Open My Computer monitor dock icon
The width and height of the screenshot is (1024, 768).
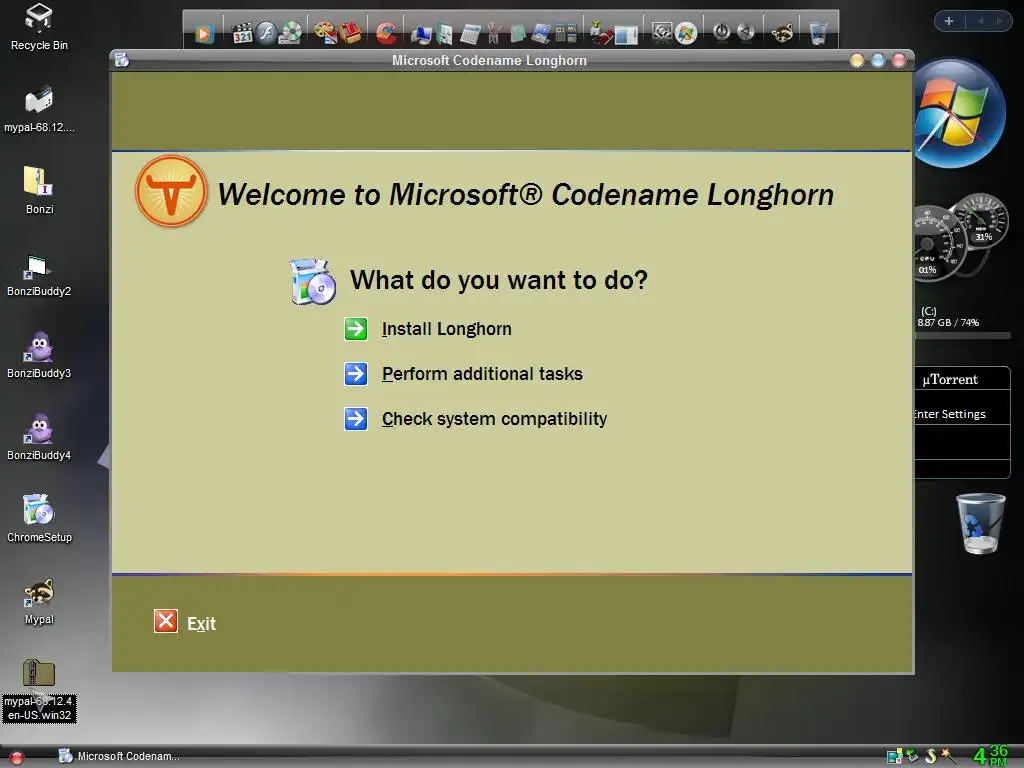pos(421,33)
